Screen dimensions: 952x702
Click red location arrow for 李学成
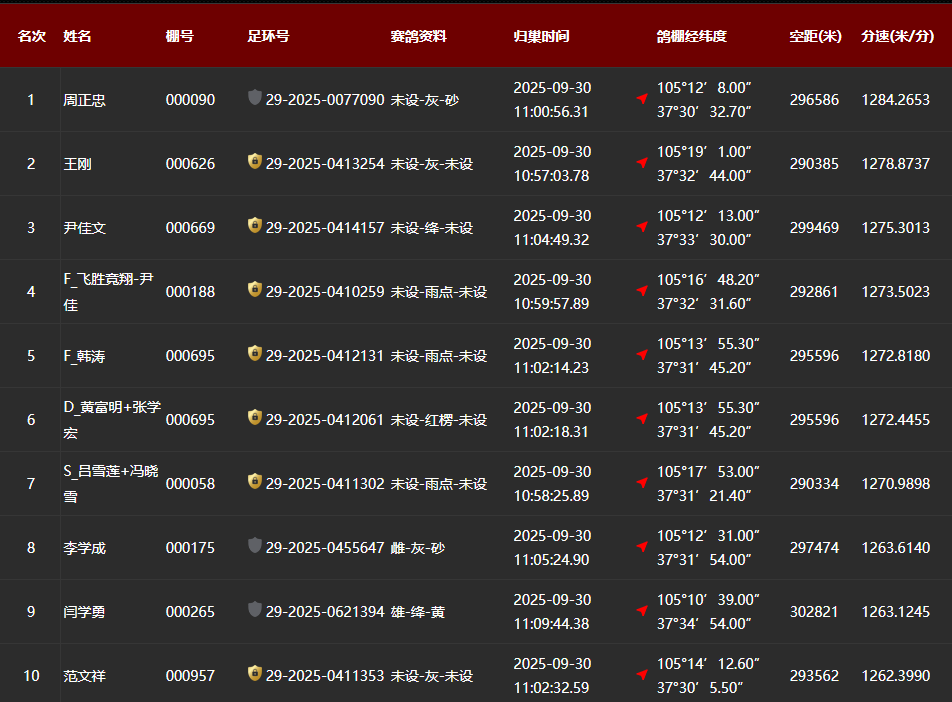(x=642, y=547)
